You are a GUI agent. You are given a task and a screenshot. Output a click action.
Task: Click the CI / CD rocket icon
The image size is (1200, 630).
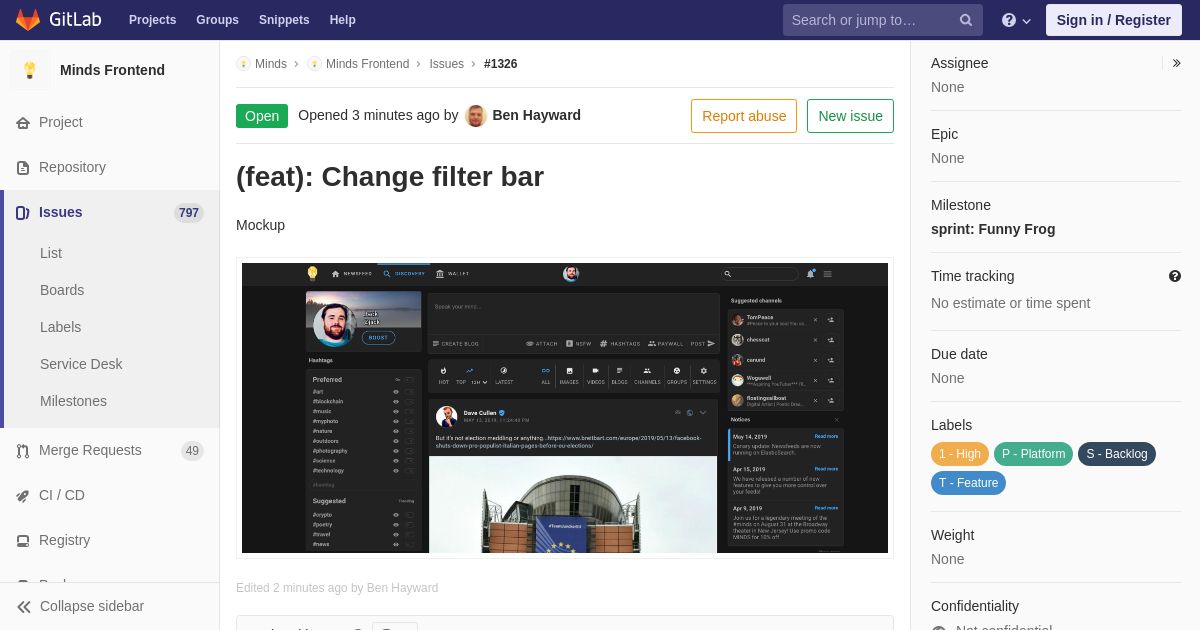[x=23, y=496]
